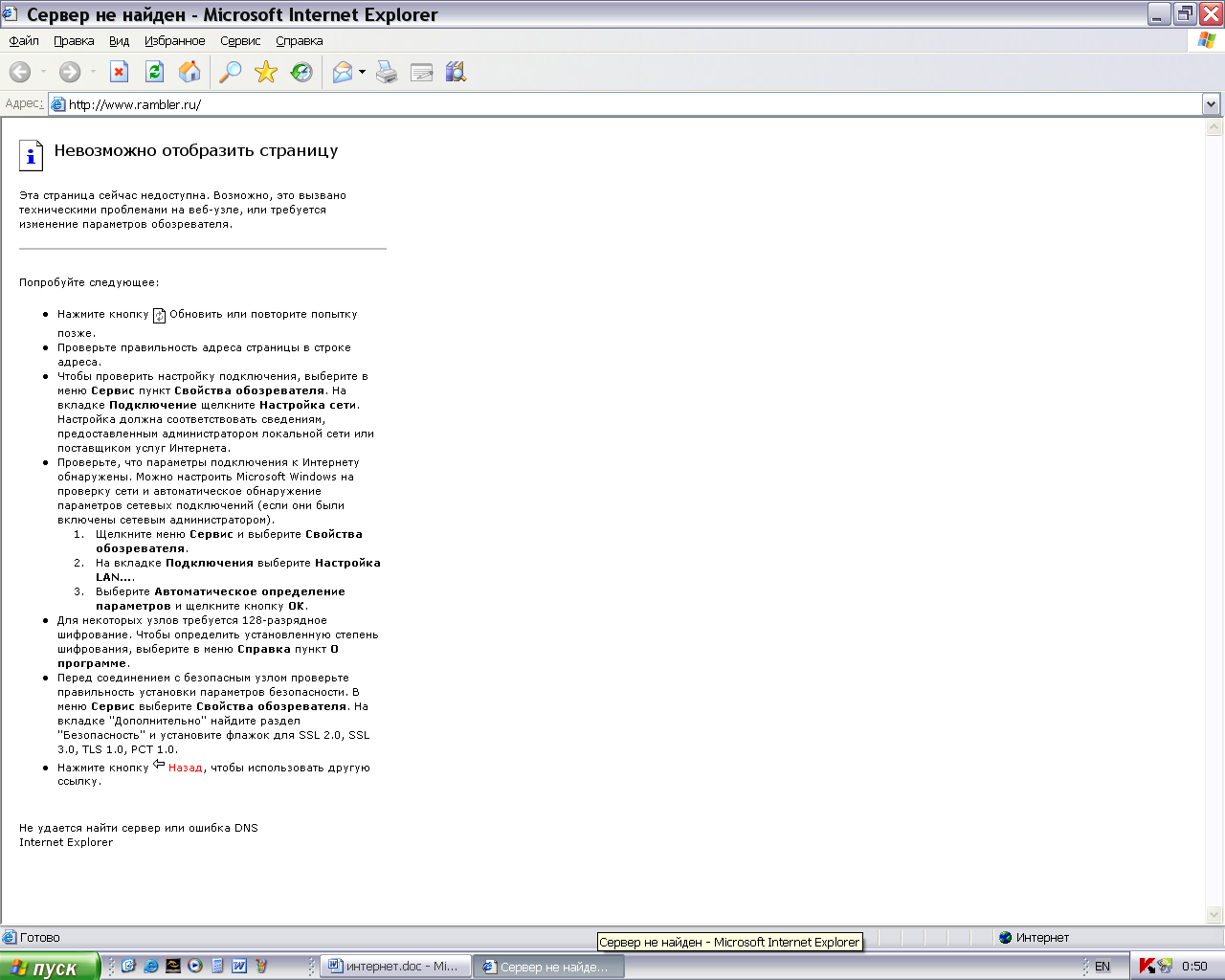Click the Обновить refresh icon in page text
1225x980 pixels.
click(x=160, y=316)
